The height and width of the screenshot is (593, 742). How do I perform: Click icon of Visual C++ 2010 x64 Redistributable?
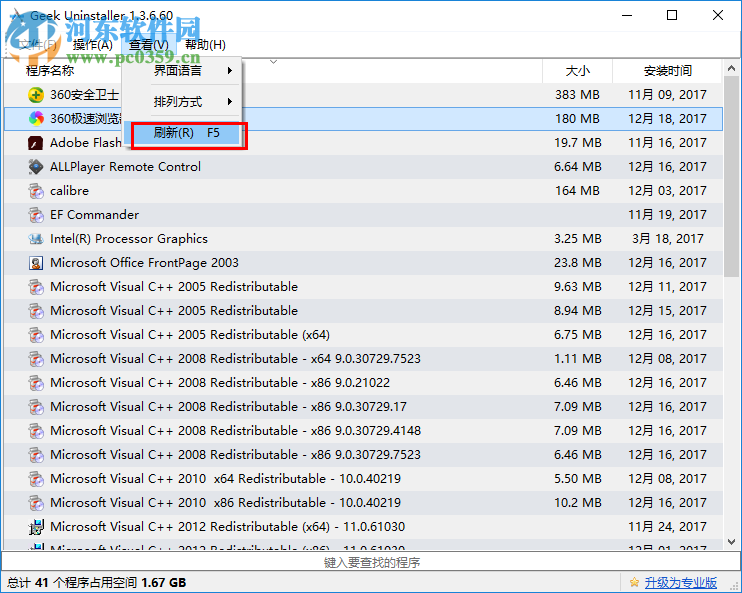click(36, 479)
